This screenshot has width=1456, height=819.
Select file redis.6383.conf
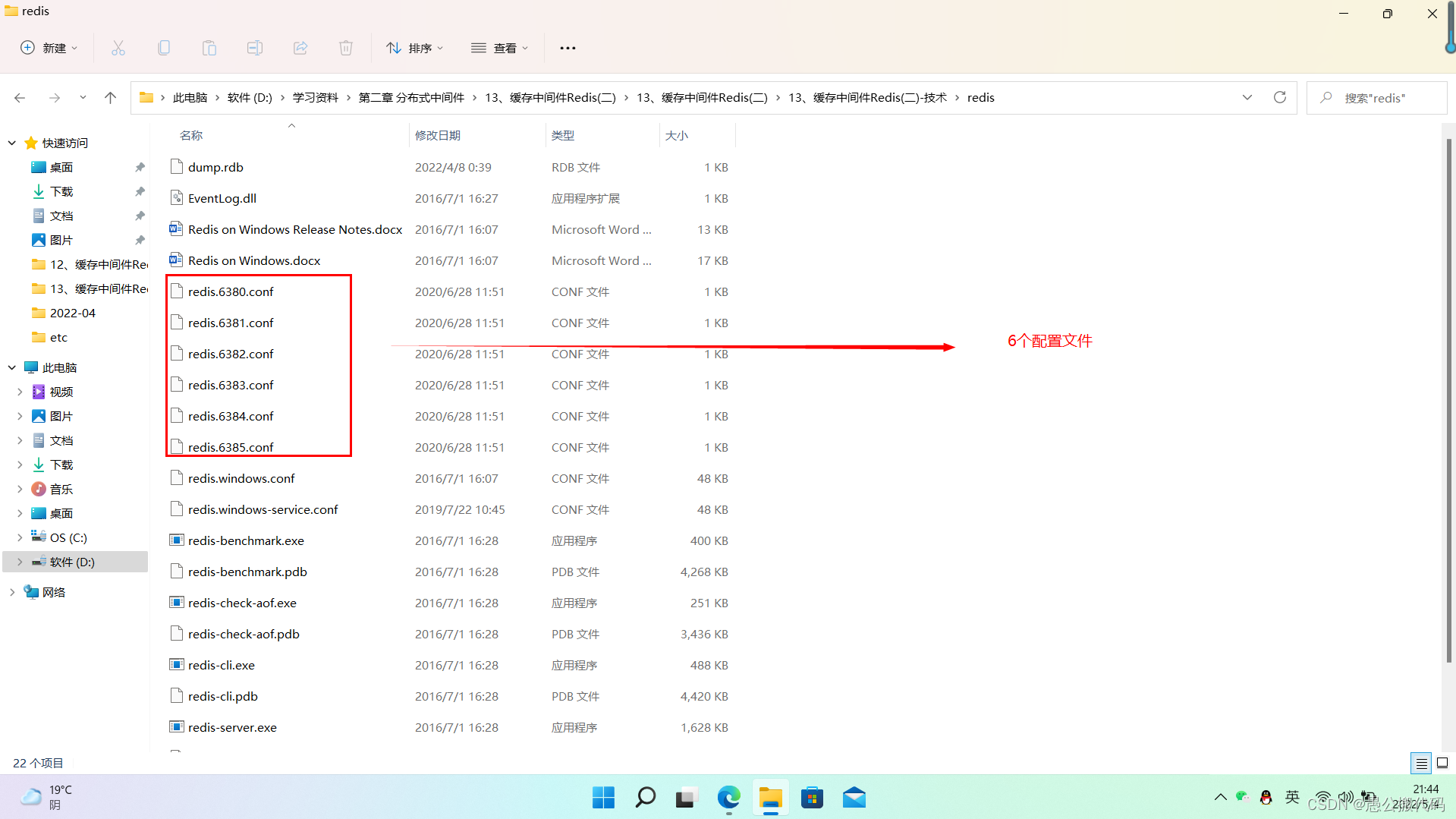click(x=231, y=385)
